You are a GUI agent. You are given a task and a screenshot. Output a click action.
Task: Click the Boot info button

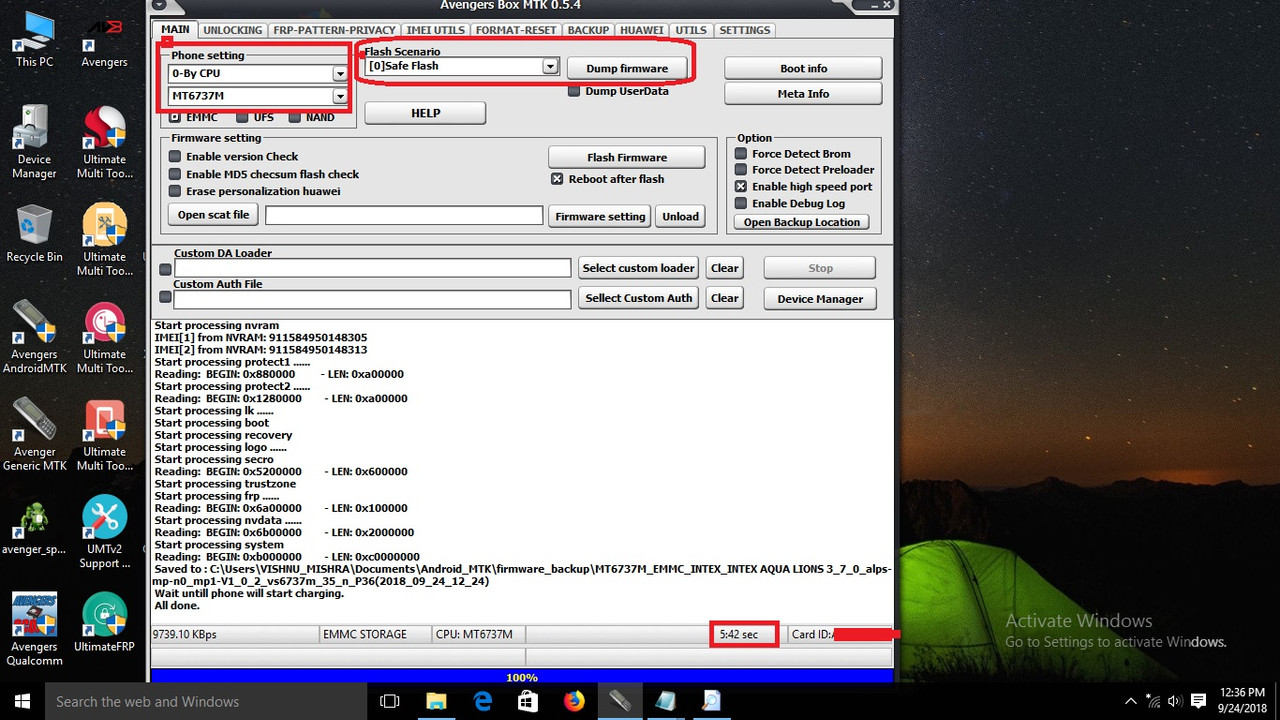point(803,68)
